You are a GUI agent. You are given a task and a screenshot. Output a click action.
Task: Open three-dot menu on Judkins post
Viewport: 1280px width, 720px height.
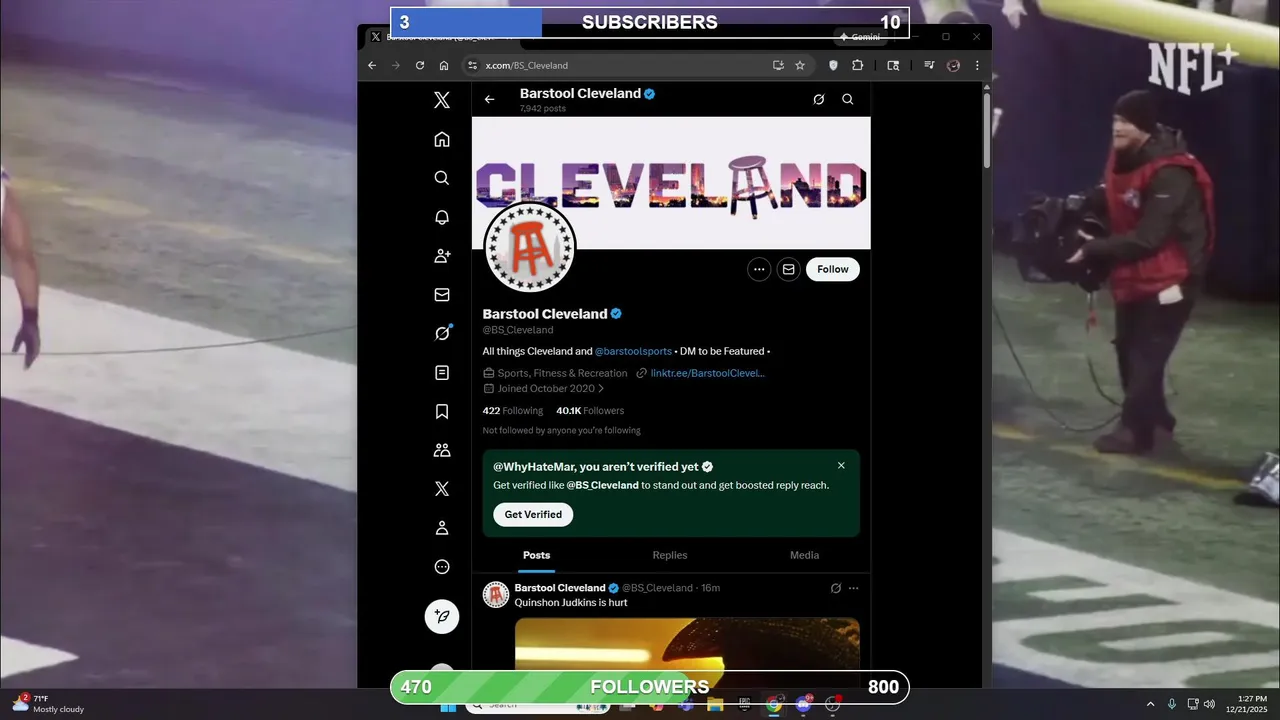[x=853, y=588]
